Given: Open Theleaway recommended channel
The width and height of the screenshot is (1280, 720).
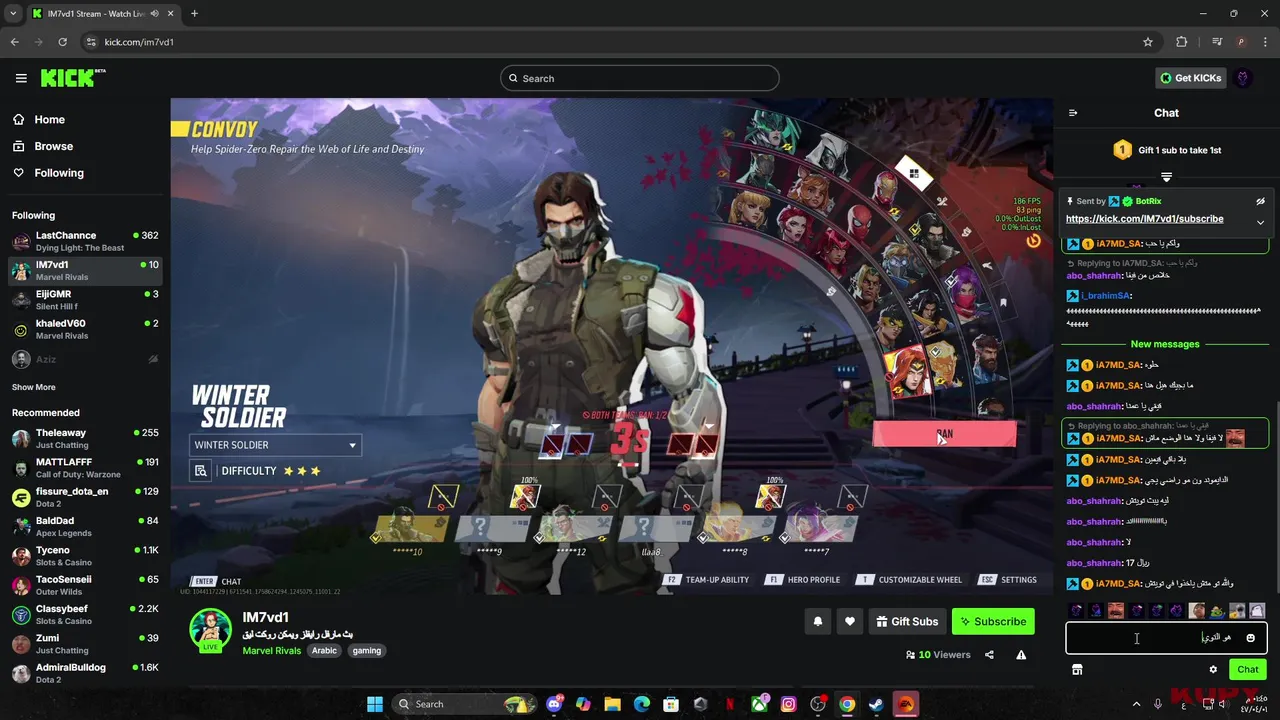Looking at the screenshot, I should click(x=85, y=438).
